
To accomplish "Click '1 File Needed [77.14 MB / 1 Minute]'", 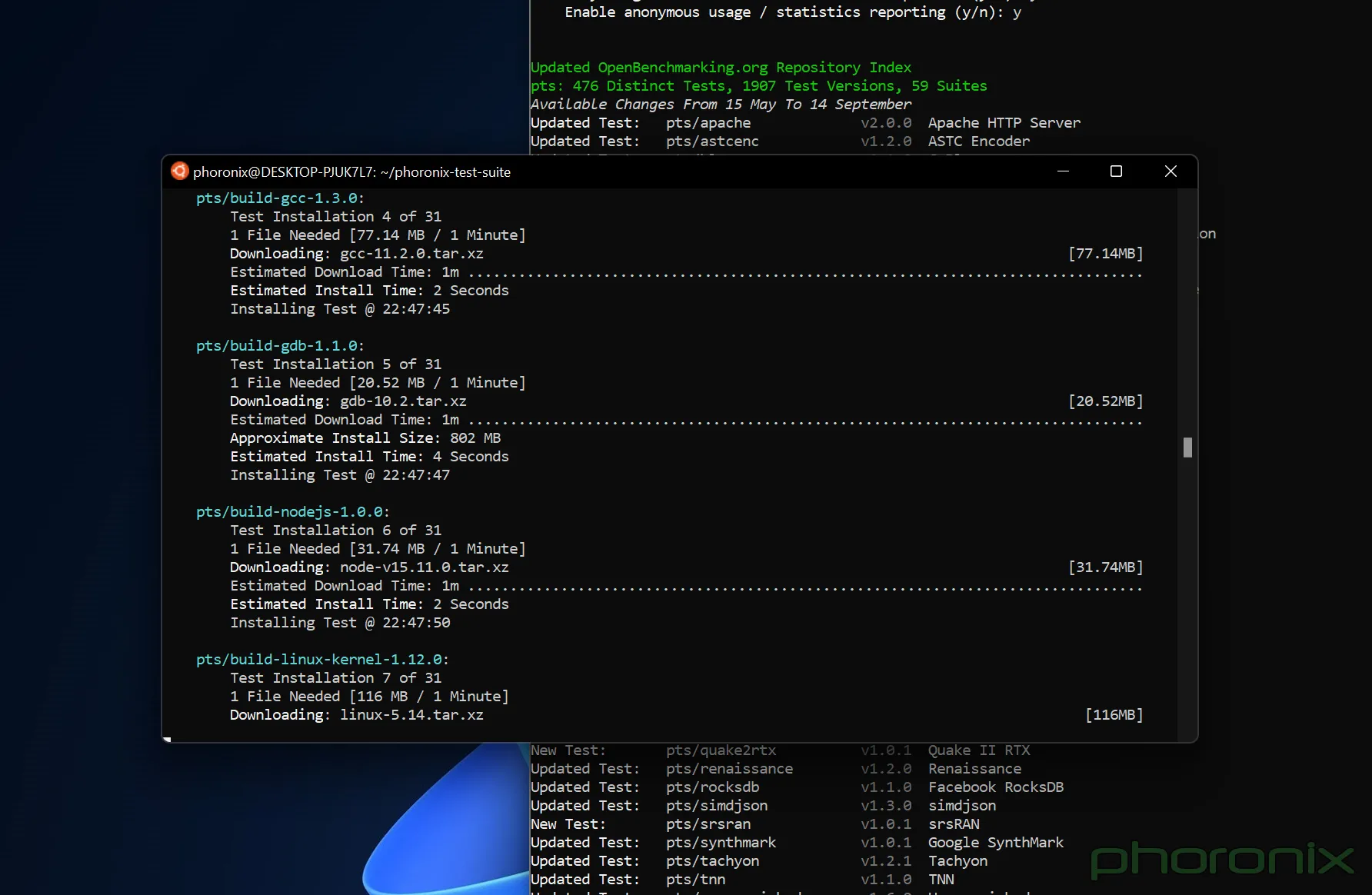I will click(x=378, y=235).
